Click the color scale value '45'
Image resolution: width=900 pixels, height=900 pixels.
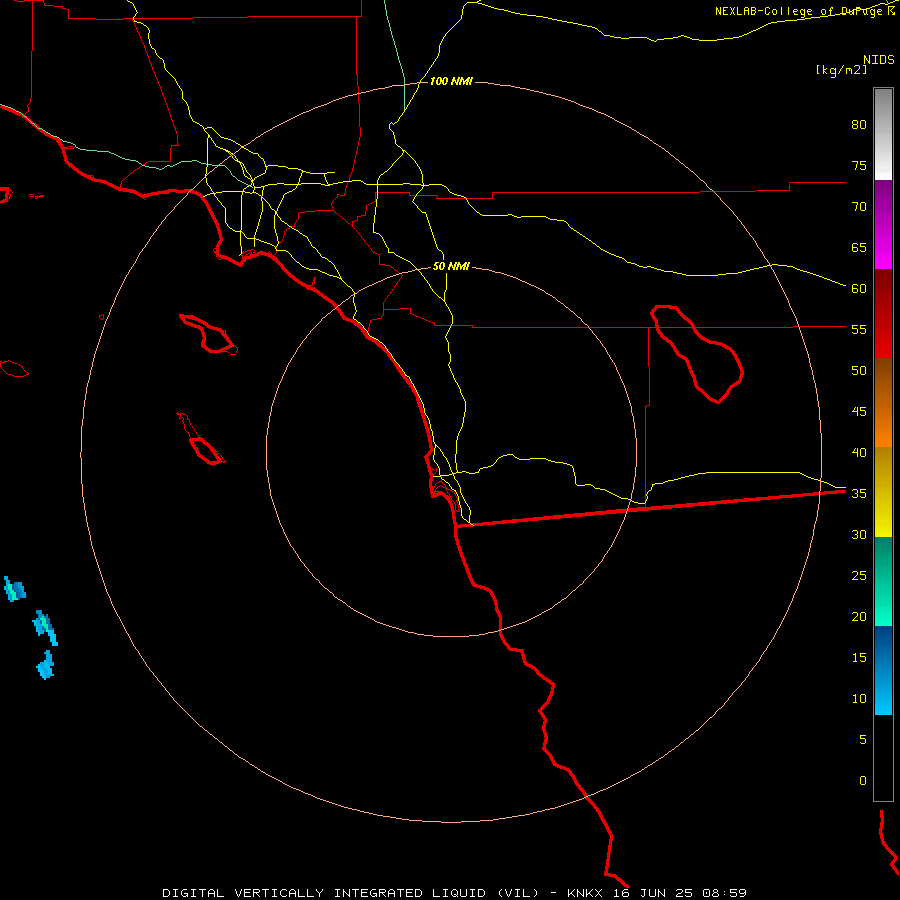(x=859, y=412)
